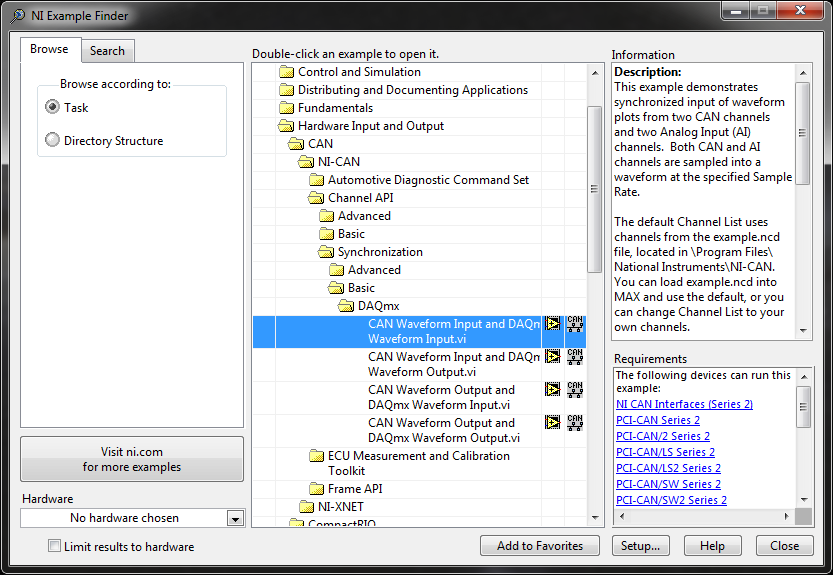The image size is (833, 575).
Task: Click the VI icon beside CAN Waveform Output and DAQmx Waveform Input.vi
Action: tap(552, 390)
